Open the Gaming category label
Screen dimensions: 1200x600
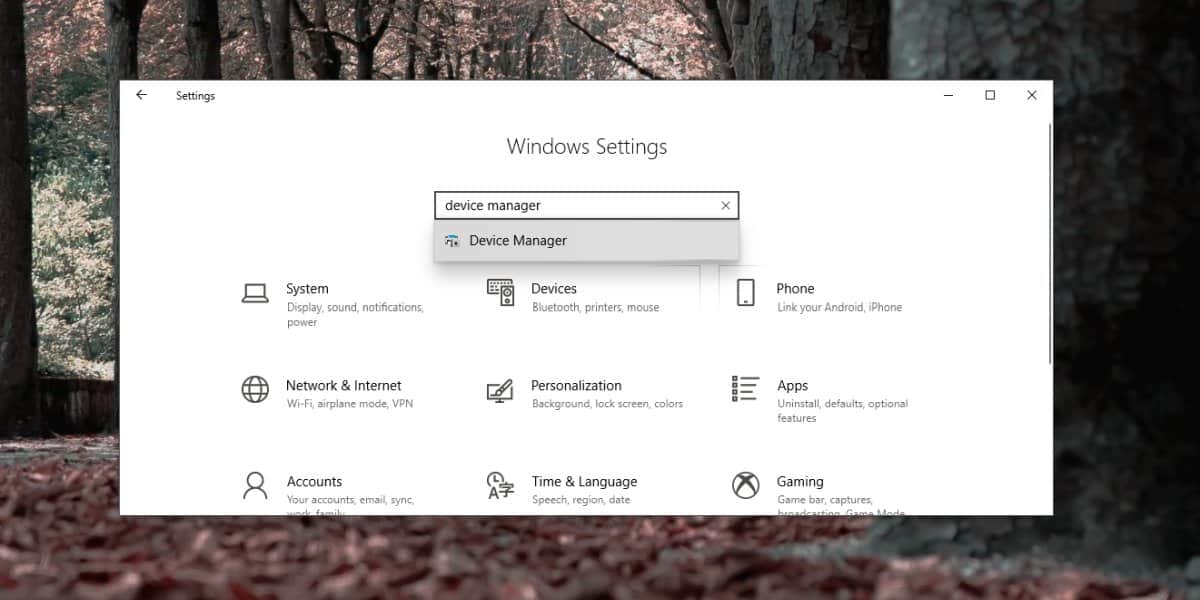pyautogui.click(x=800, y=481)
